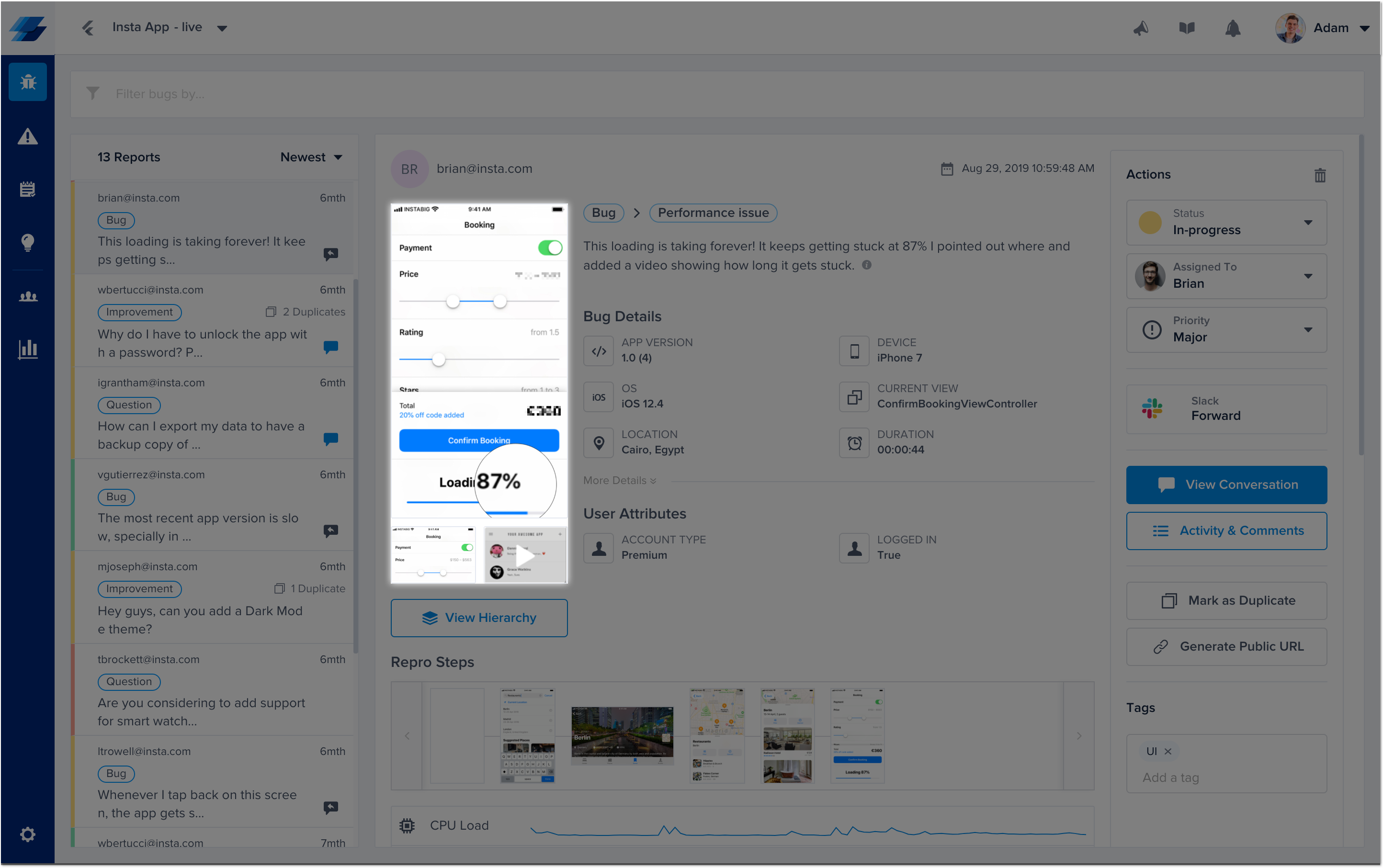Image resolution: width=1383 pixels, height=868 pixels.
Task: Open the Bugs section in sidebar
Action: (x=28, y=82)
